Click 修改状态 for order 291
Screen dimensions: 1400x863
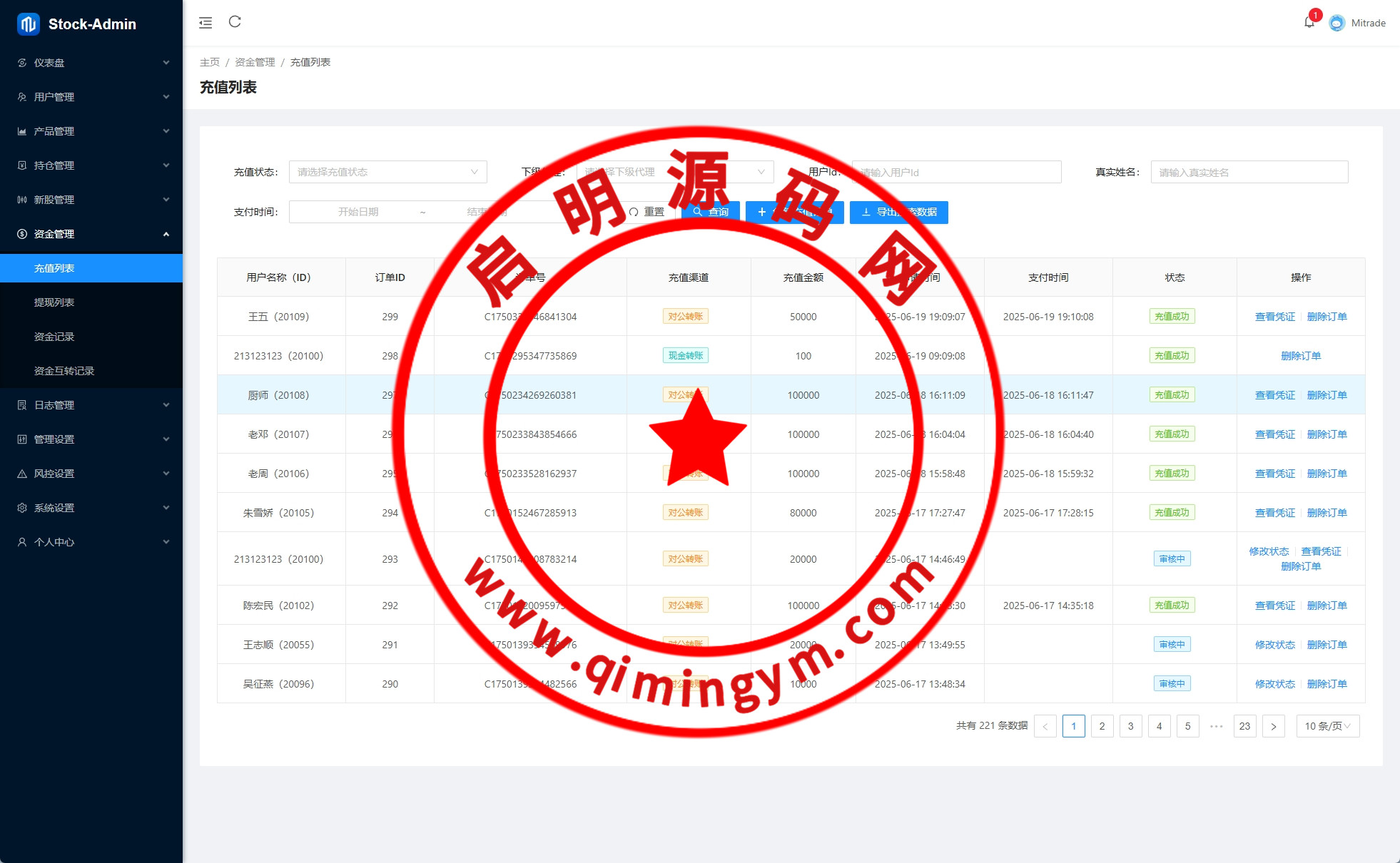tap(1274, 645)
